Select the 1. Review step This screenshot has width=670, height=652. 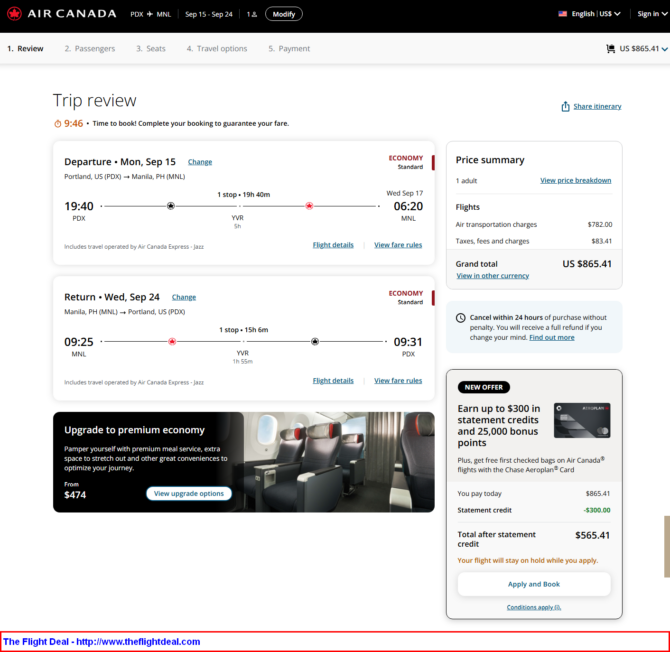tap(25, 49)
